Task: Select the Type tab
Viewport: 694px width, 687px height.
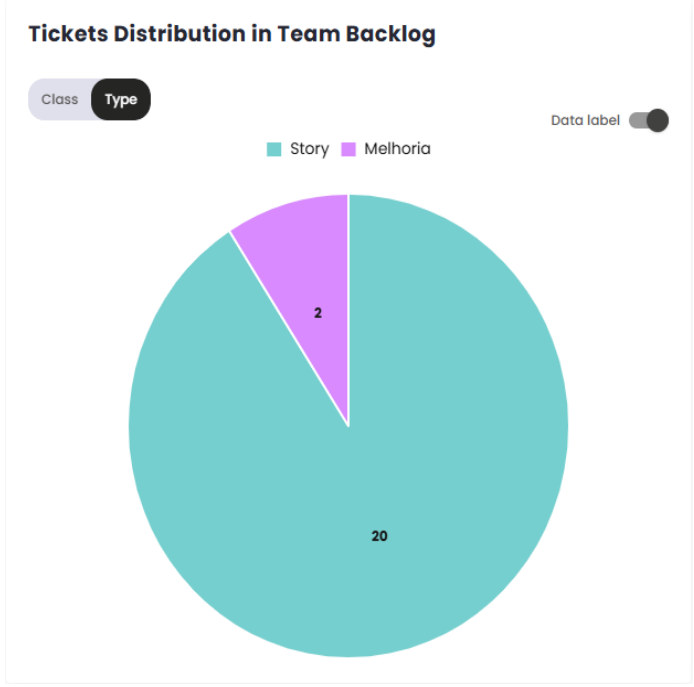Action: (121, 100)
